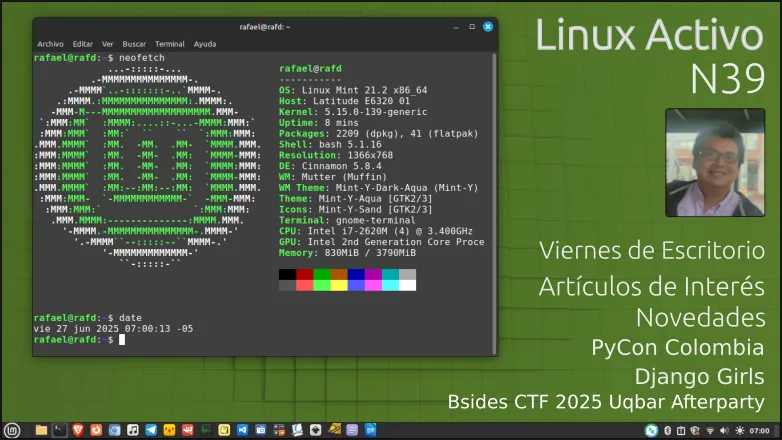The image size is (782, 440).
Task: Open the music note player icon
Action: [x=133, y=430]
